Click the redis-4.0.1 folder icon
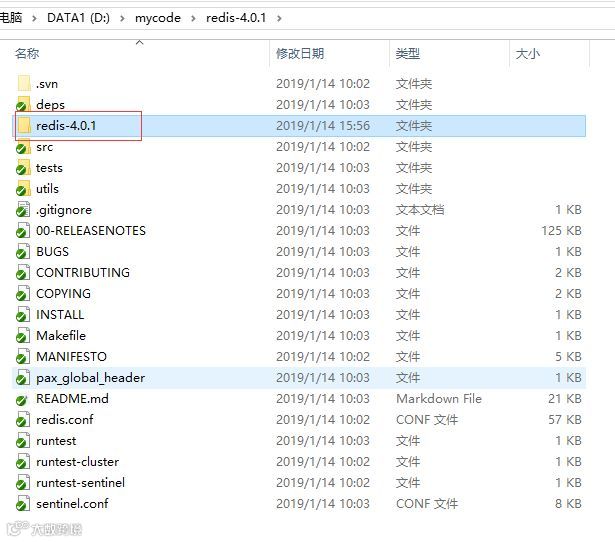Screen dimensions: 615x542 (24, 125)
